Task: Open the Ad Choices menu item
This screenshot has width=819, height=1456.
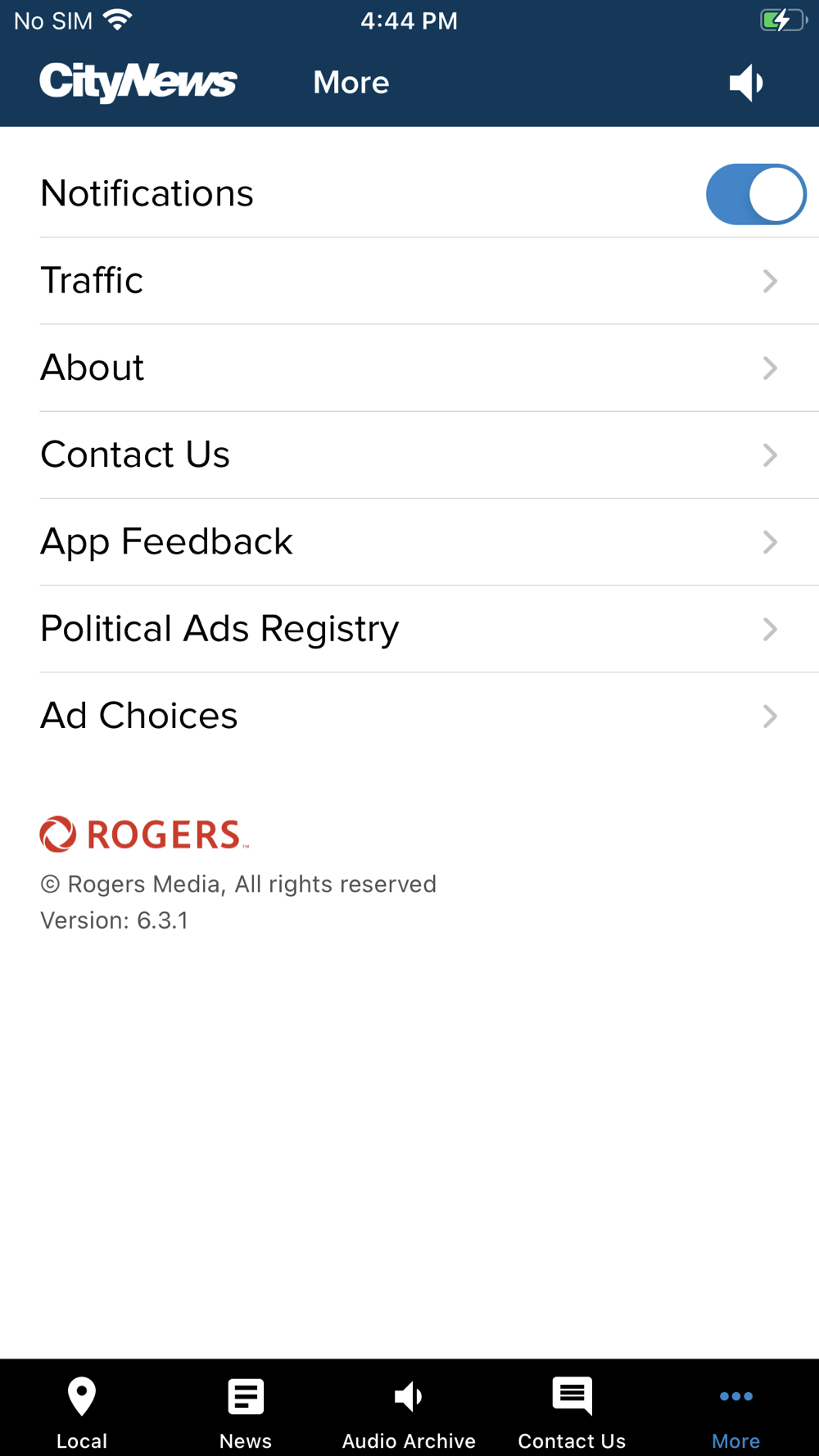Action: (139, 716)
